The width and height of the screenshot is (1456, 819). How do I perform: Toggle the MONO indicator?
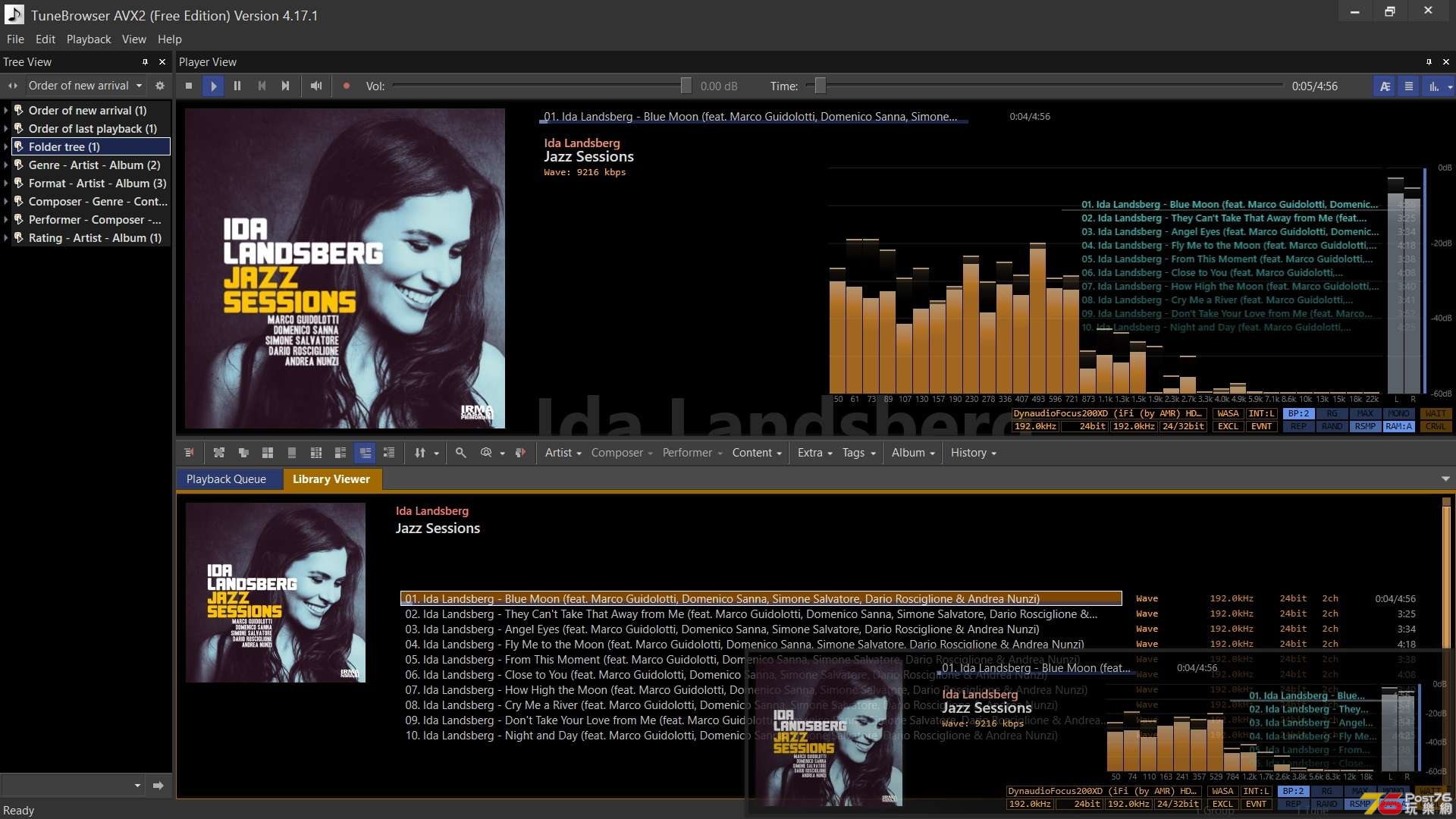point(1398,413)
